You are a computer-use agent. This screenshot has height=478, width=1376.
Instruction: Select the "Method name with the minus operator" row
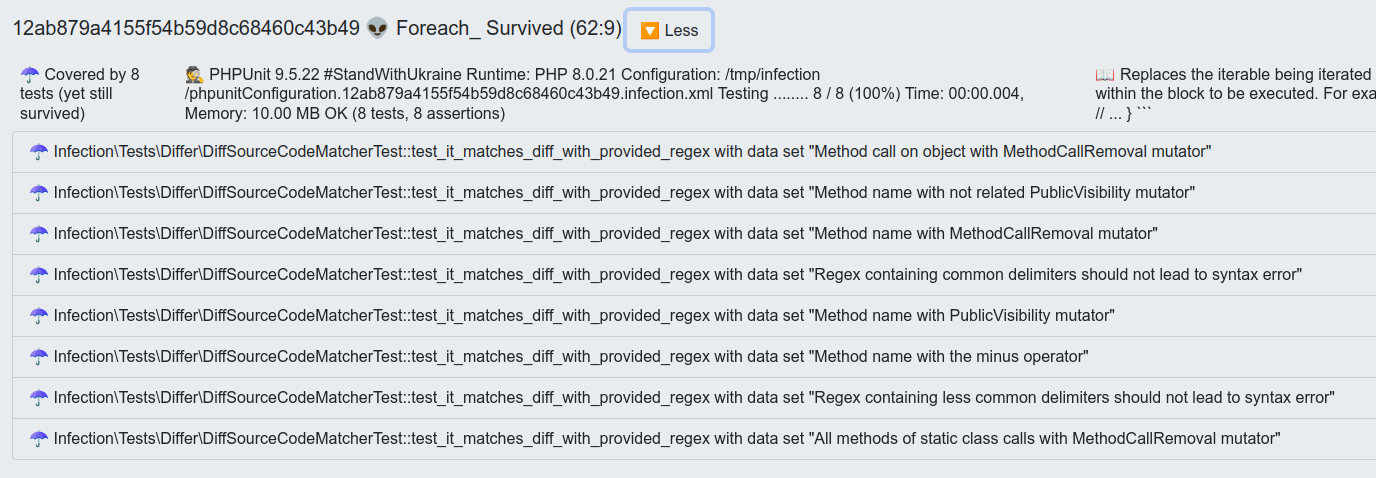(x=570, y=356)
